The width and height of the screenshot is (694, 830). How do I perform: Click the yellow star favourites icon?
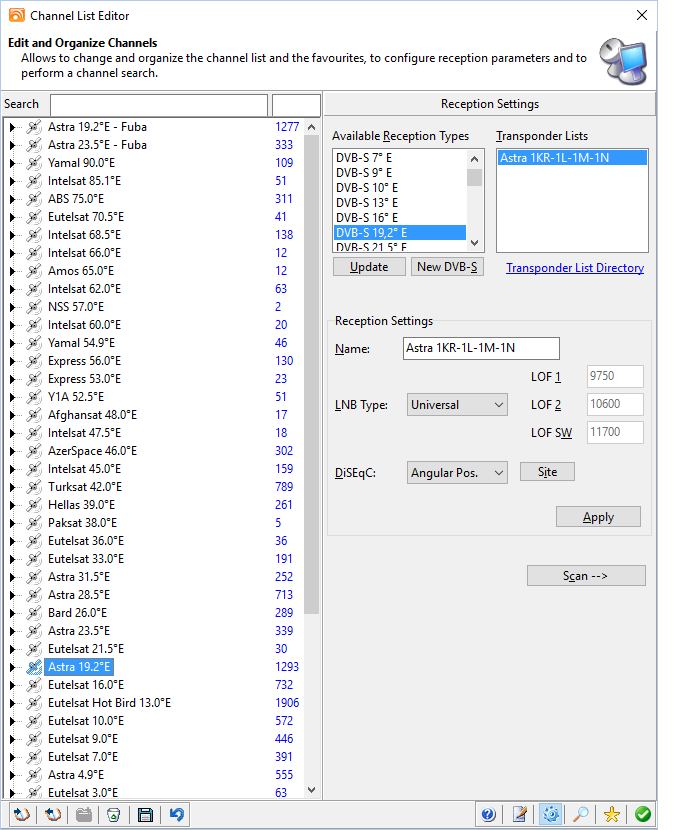[x=611, y=815]
